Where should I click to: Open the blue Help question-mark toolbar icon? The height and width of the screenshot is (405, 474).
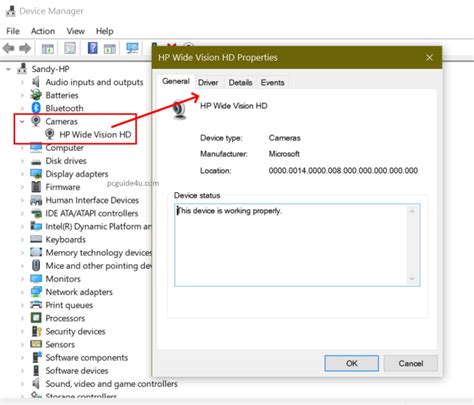pyautogui.click(x=92, y=48)
